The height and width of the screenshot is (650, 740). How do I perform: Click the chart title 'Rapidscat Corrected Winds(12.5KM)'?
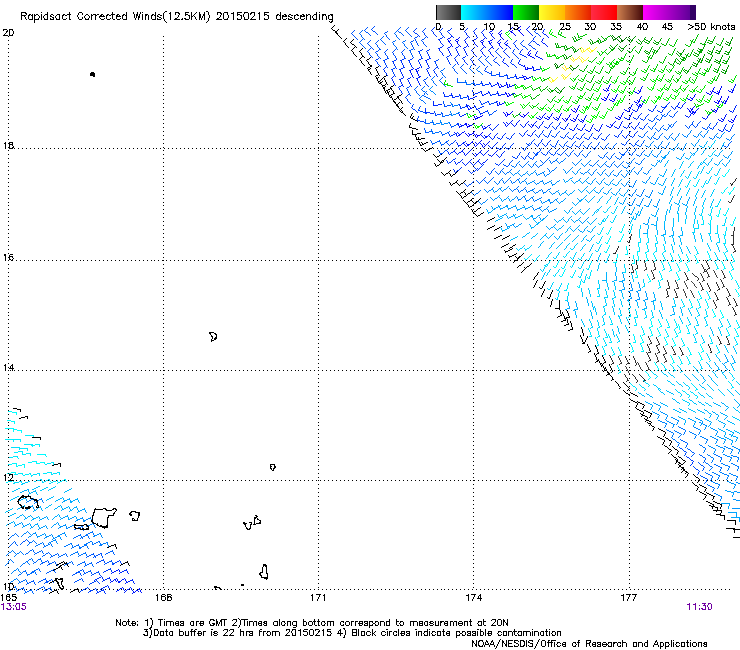[x=115, y=17]
